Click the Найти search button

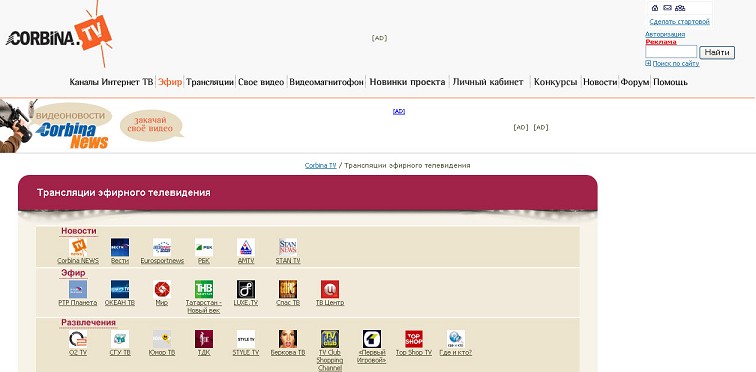(717, 53)
